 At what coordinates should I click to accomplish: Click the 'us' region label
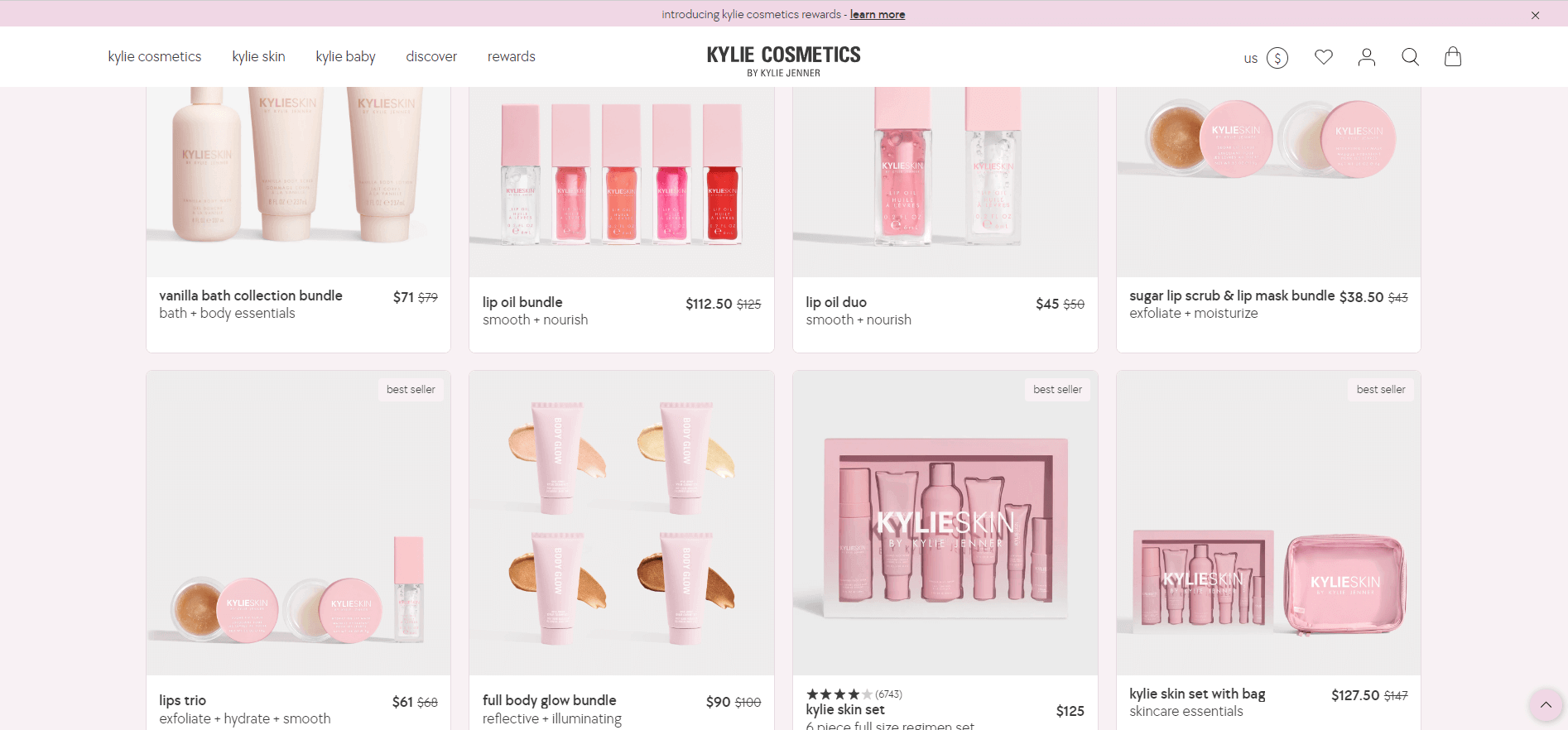tap(1250, 59)
